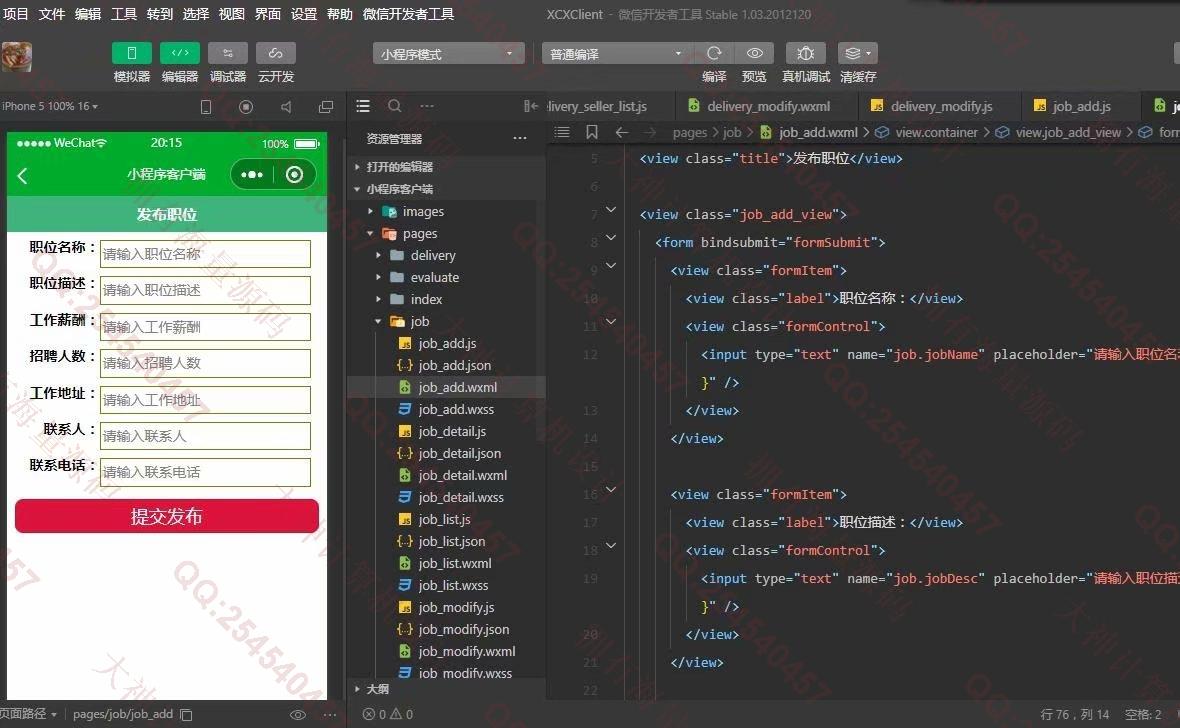The width and height of the screenshot is (1180, 728).
Task: Click the search icon in sidebar
Action: click(x=394, y=106)
